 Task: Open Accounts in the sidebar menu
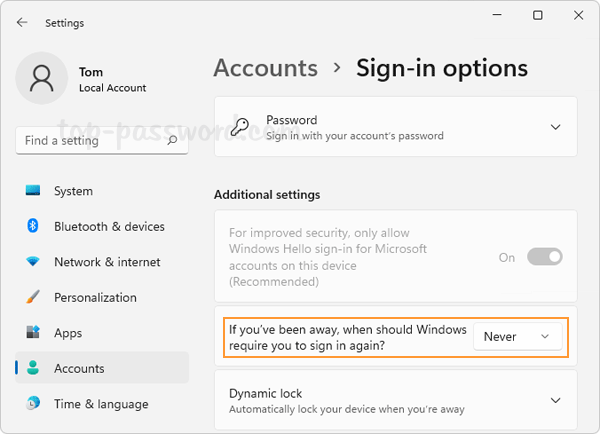(79, 368)
